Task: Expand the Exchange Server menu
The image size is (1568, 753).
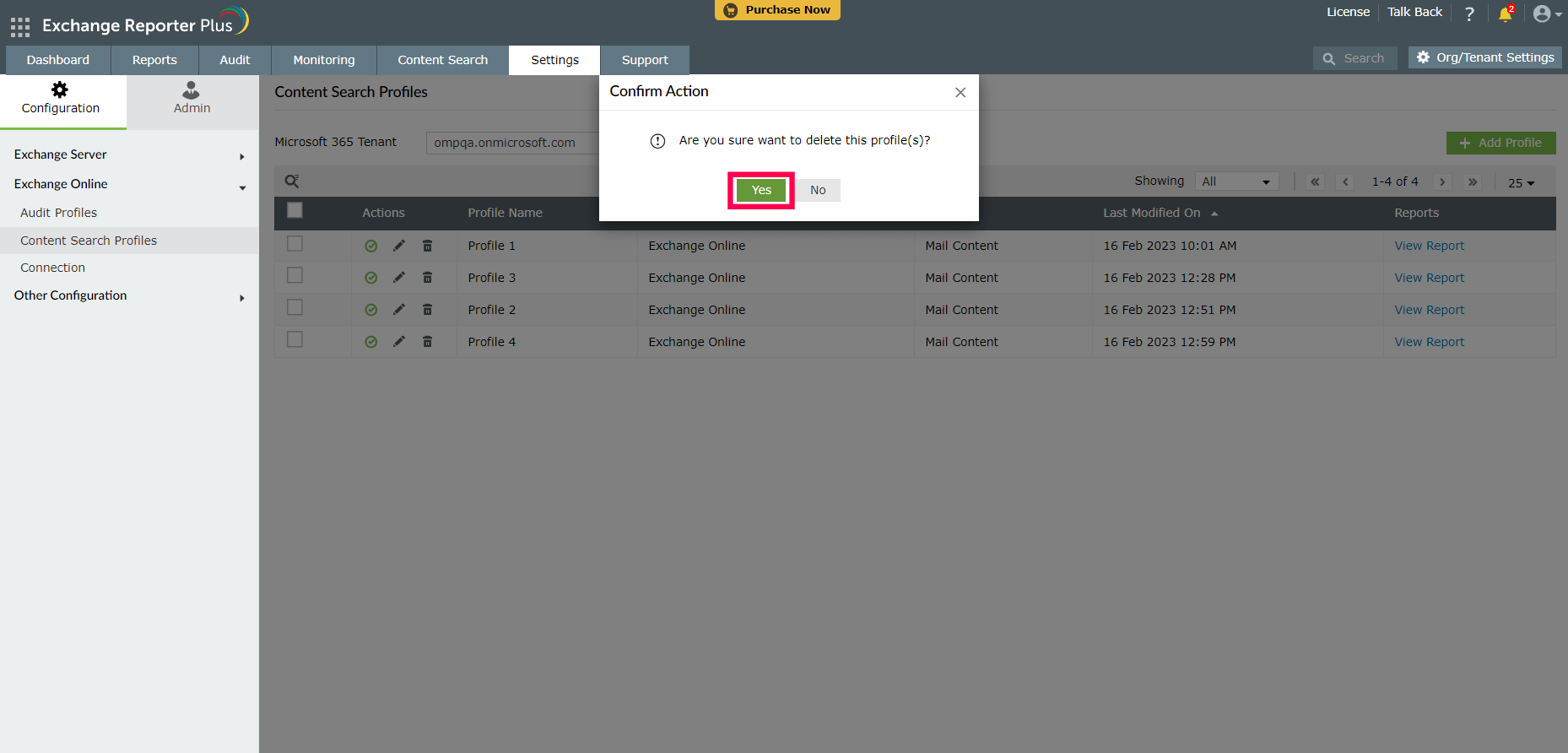Action: [129, 154]
